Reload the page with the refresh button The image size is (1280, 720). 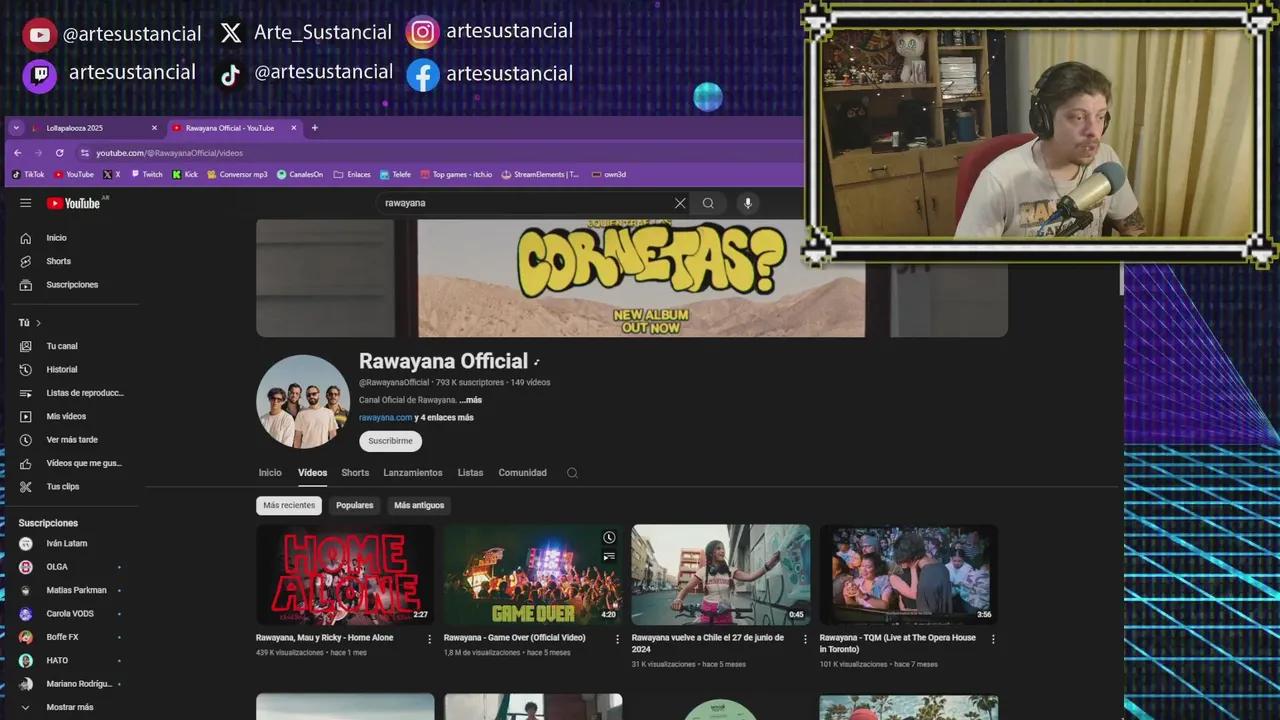coord(59,153)
